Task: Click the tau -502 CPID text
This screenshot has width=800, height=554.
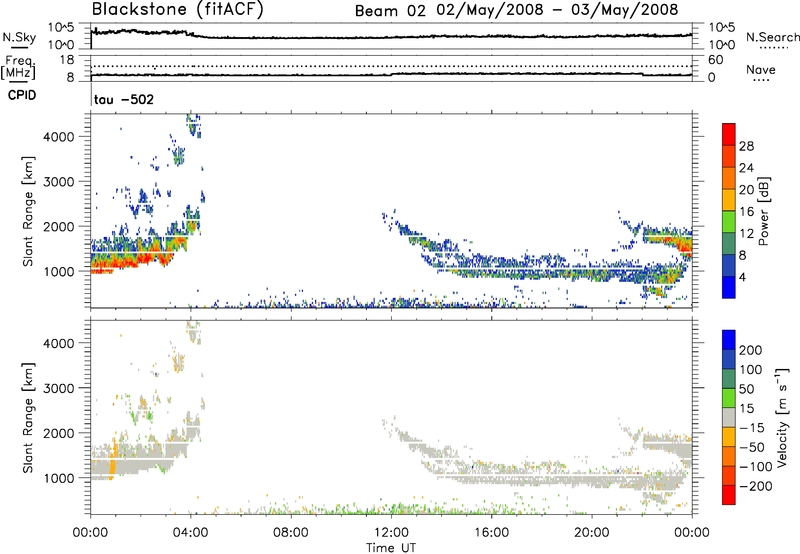Action: (x=124, y=99)
